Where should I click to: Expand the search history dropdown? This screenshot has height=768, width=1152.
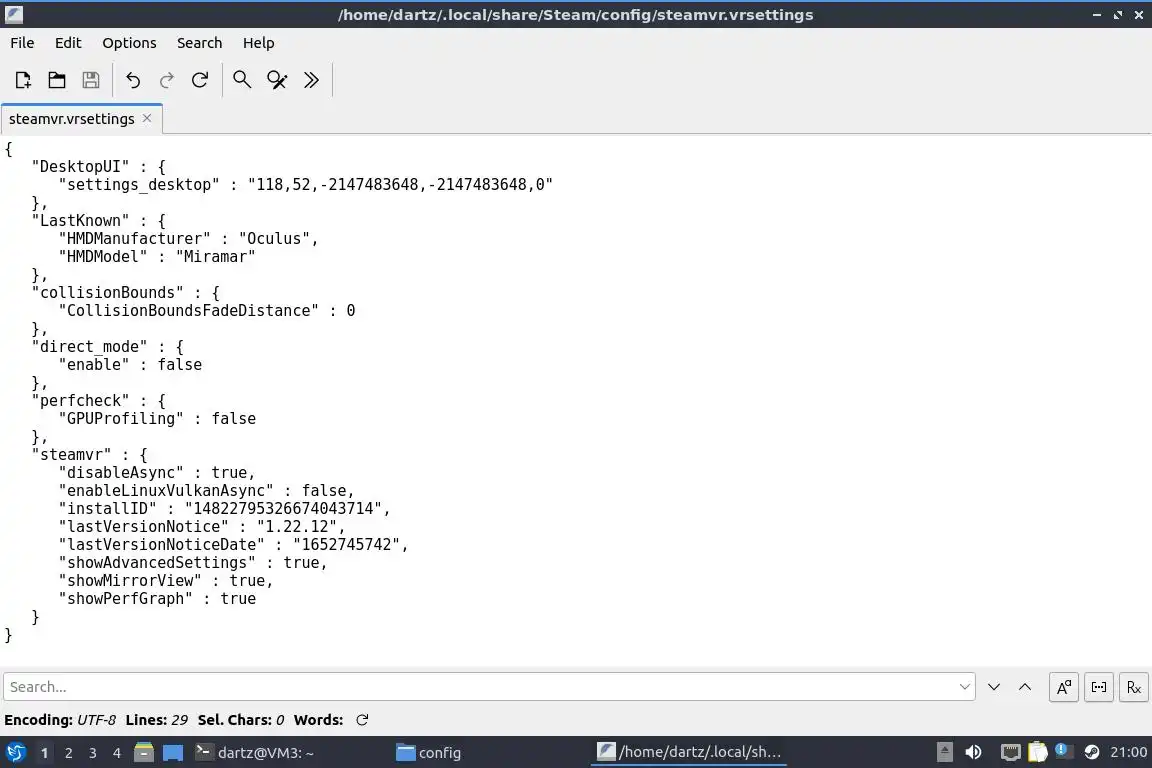pos(965,686)
